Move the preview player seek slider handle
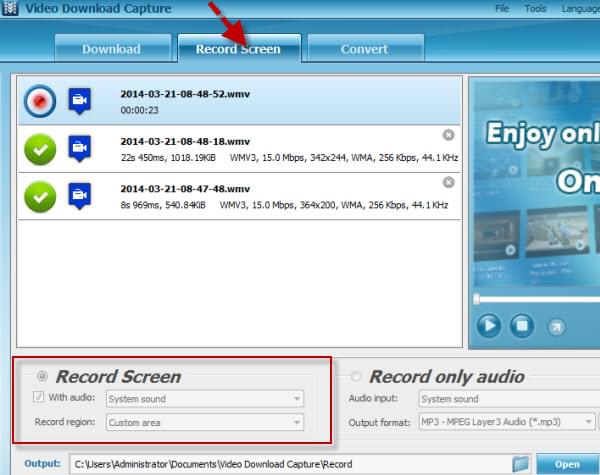 [x=476, y=299]
